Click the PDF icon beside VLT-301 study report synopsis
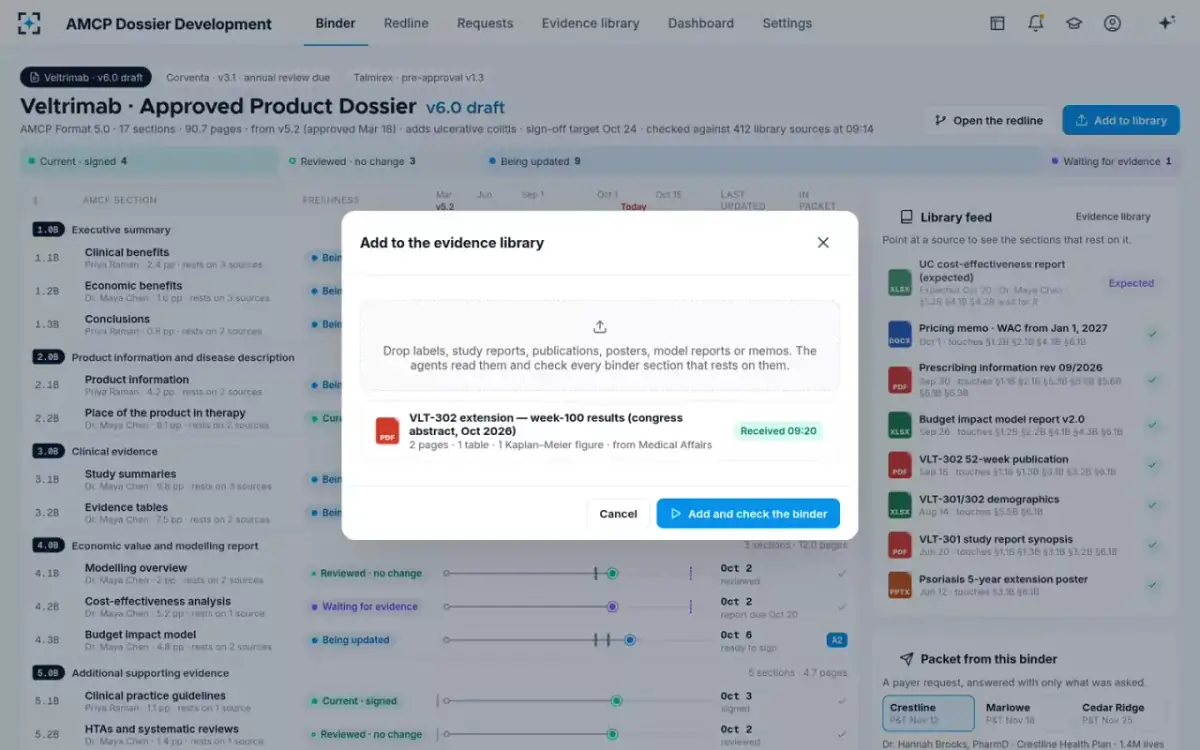This screenshot has width=1200, height=750. pos(900,545)
